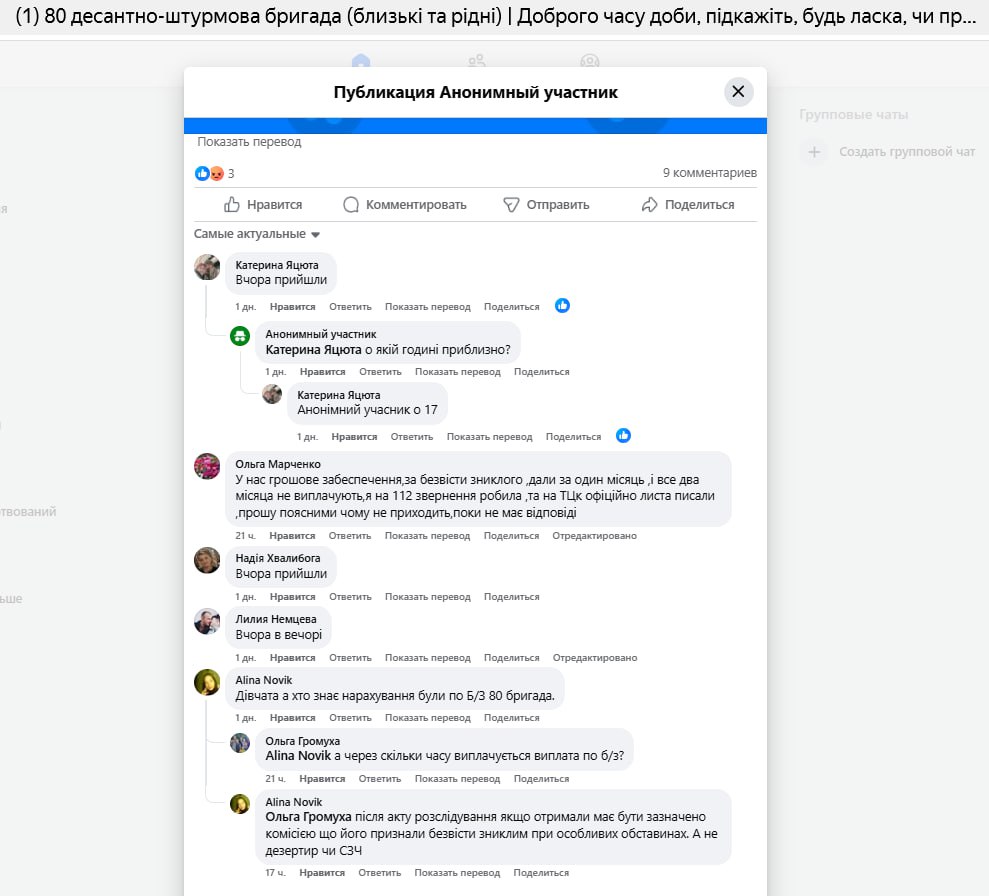The height and width of the screenshot is (896, 989).
Task: Close the publication dialog with X
Action: pyautogui.click(x=738, y=92)
